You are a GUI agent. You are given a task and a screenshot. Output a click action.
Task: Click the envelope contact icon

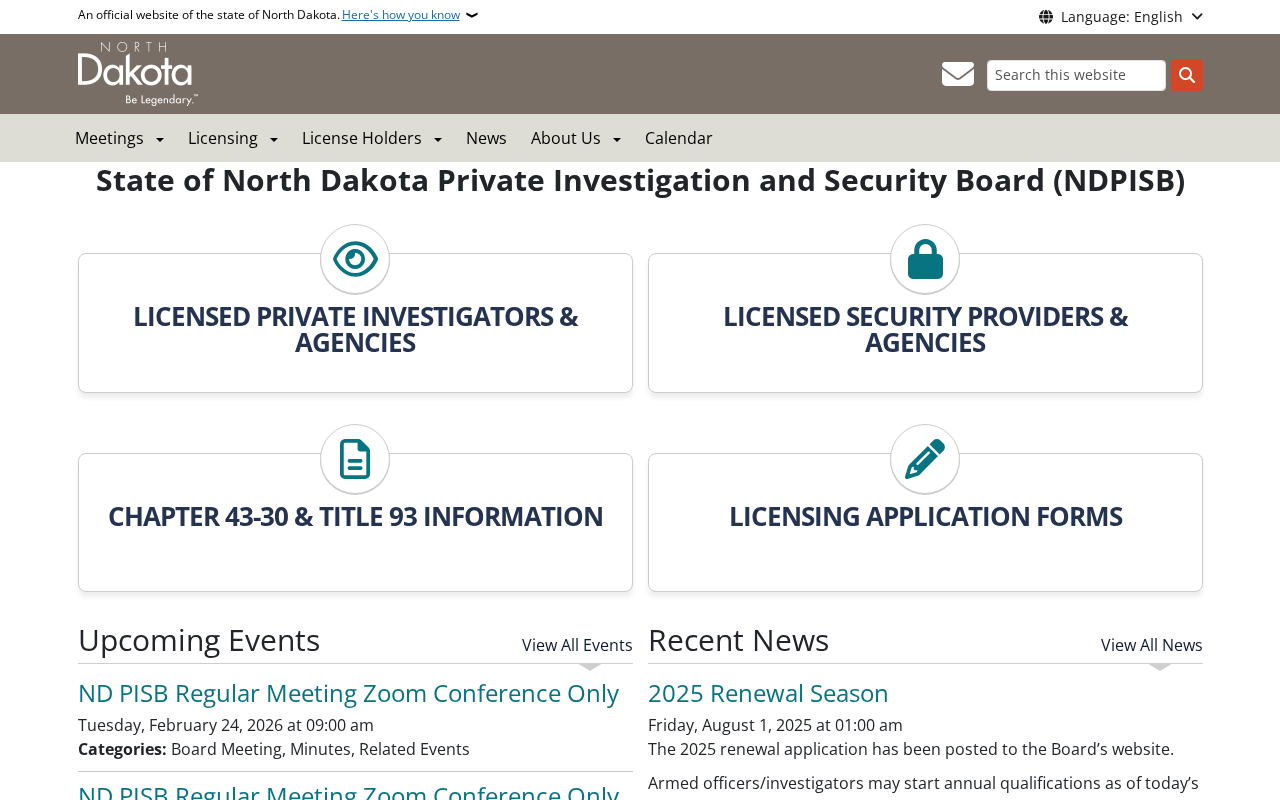pos(957,74)
